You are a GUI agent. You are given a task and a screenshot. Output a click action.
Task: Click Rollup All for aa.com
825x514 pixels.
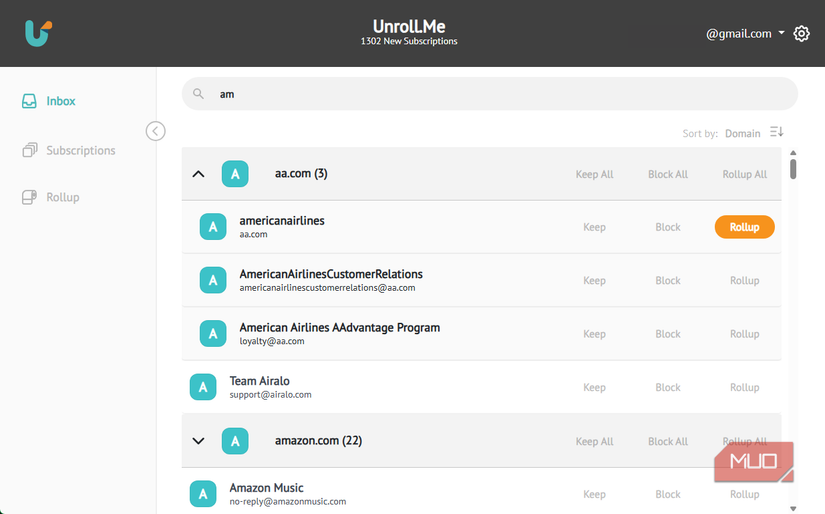744,174
